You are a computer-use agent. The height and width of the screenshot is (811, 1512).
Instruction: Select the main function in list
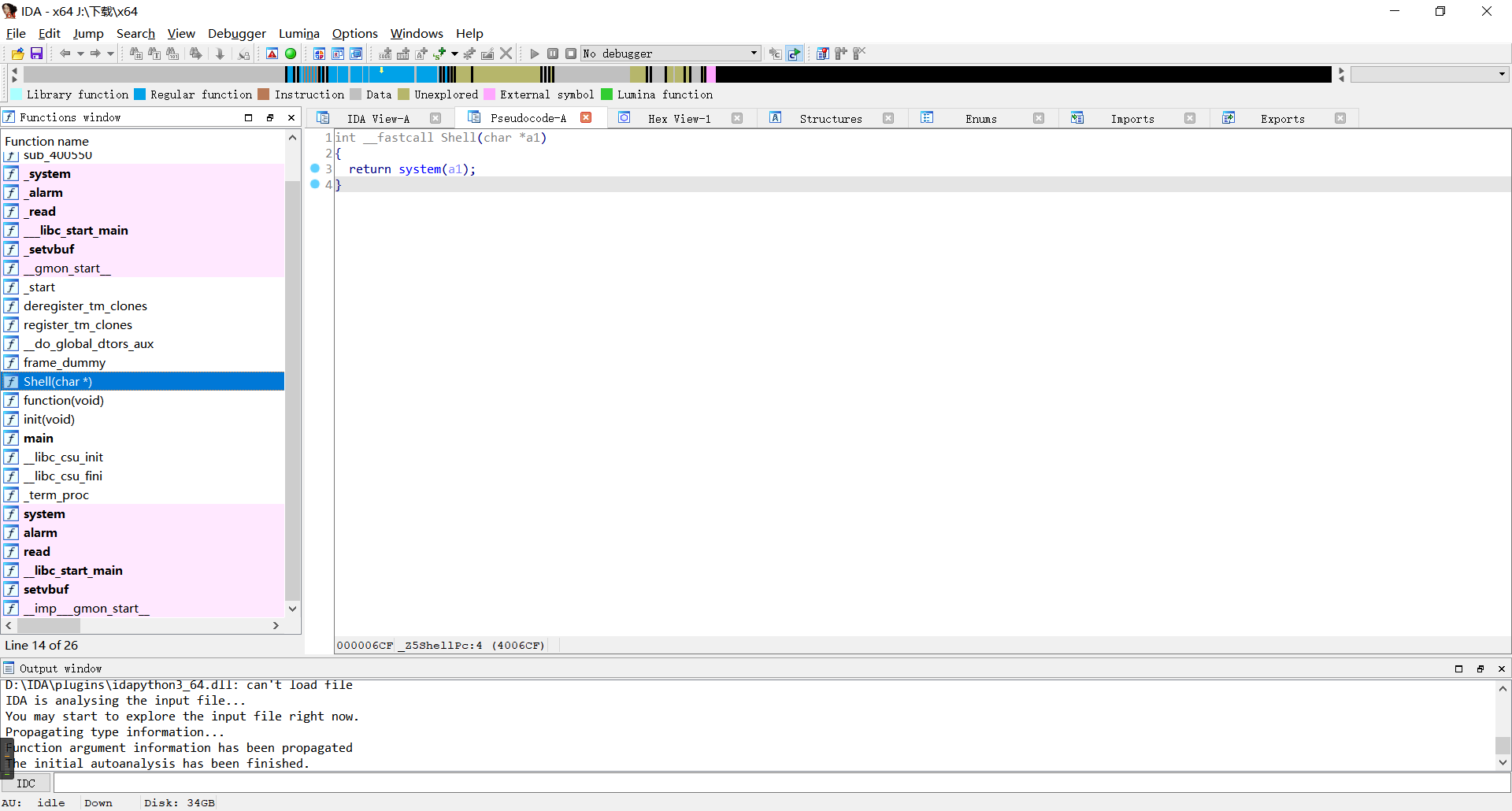pyautogui.click(x=39, y=439)
